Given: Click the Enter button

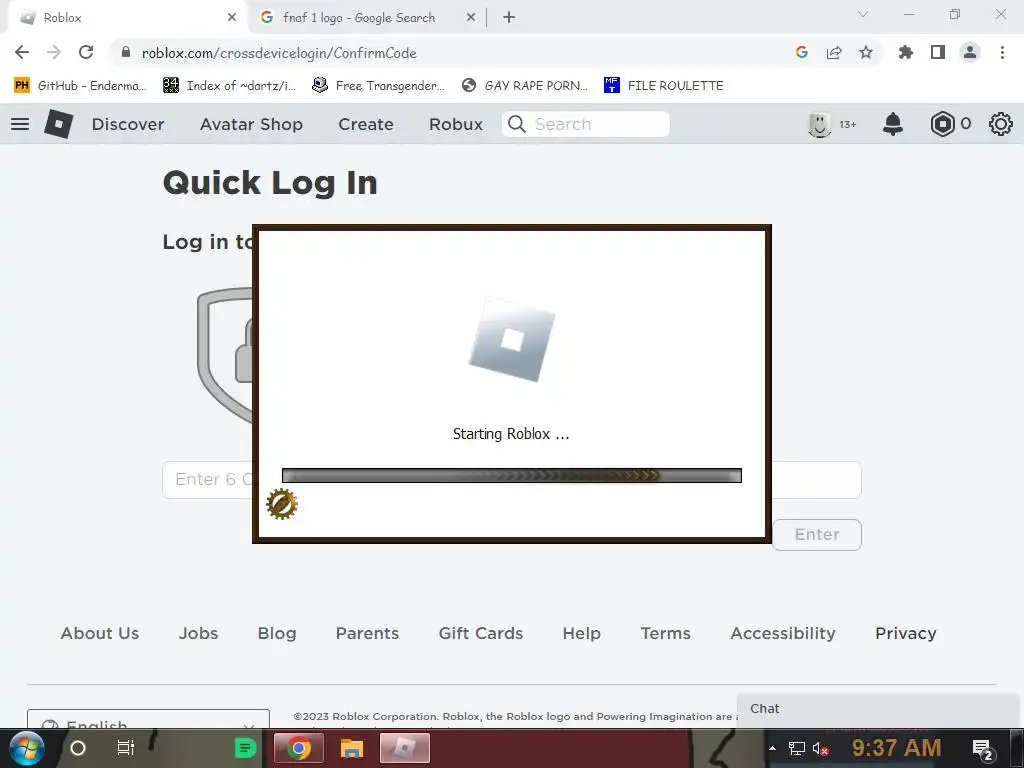Looking at the screenshot, I should click(817, 535).
